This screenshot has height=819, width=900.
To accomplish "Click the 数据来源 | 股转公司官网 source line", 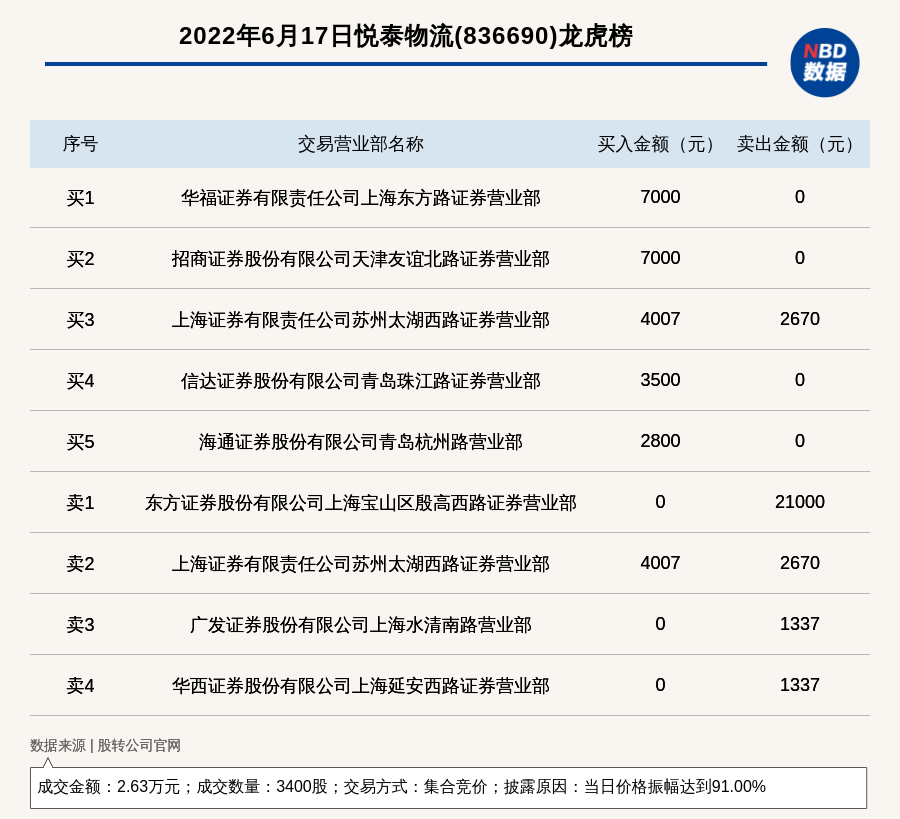I will (105, 746).
